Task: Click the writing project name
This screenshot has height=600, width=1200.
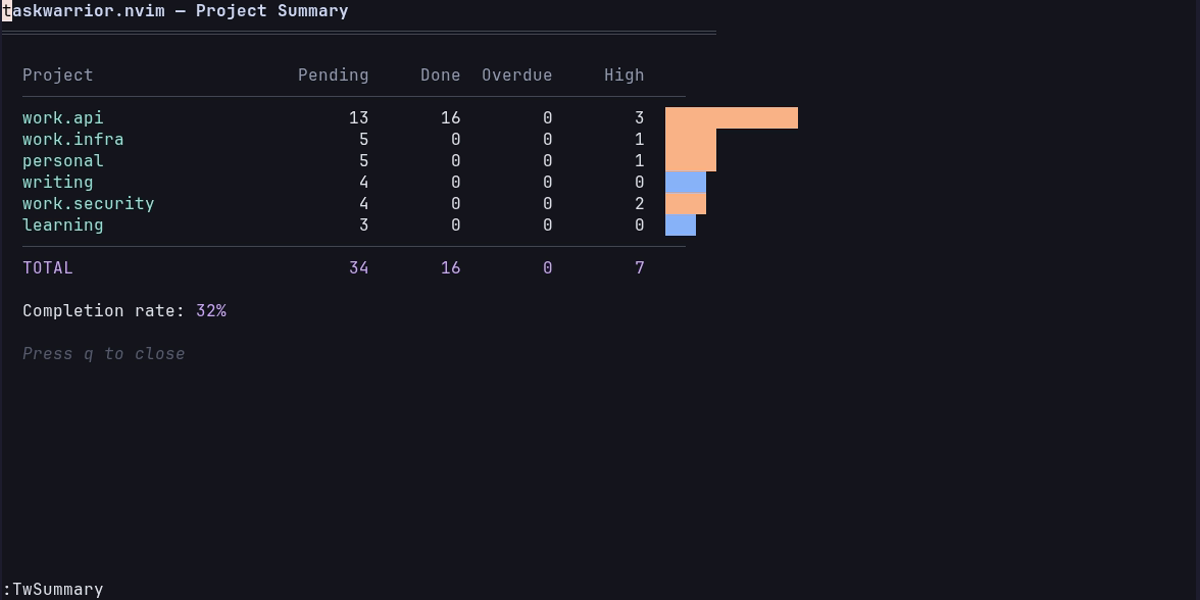Action: (x=58, y=182)
